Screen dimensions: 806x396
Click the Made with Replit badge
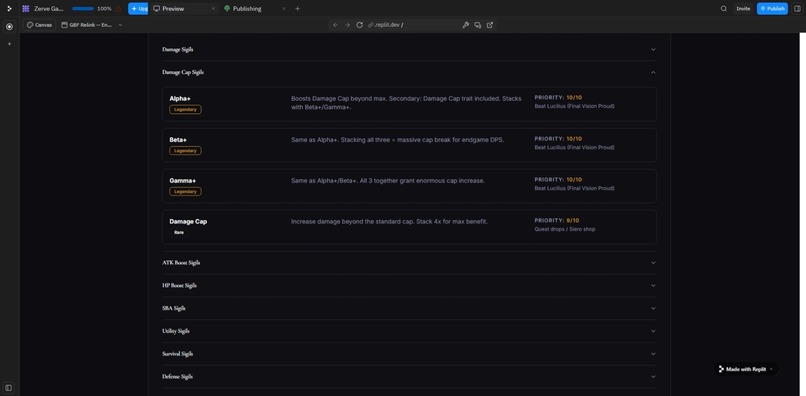[x=746, y=369]
